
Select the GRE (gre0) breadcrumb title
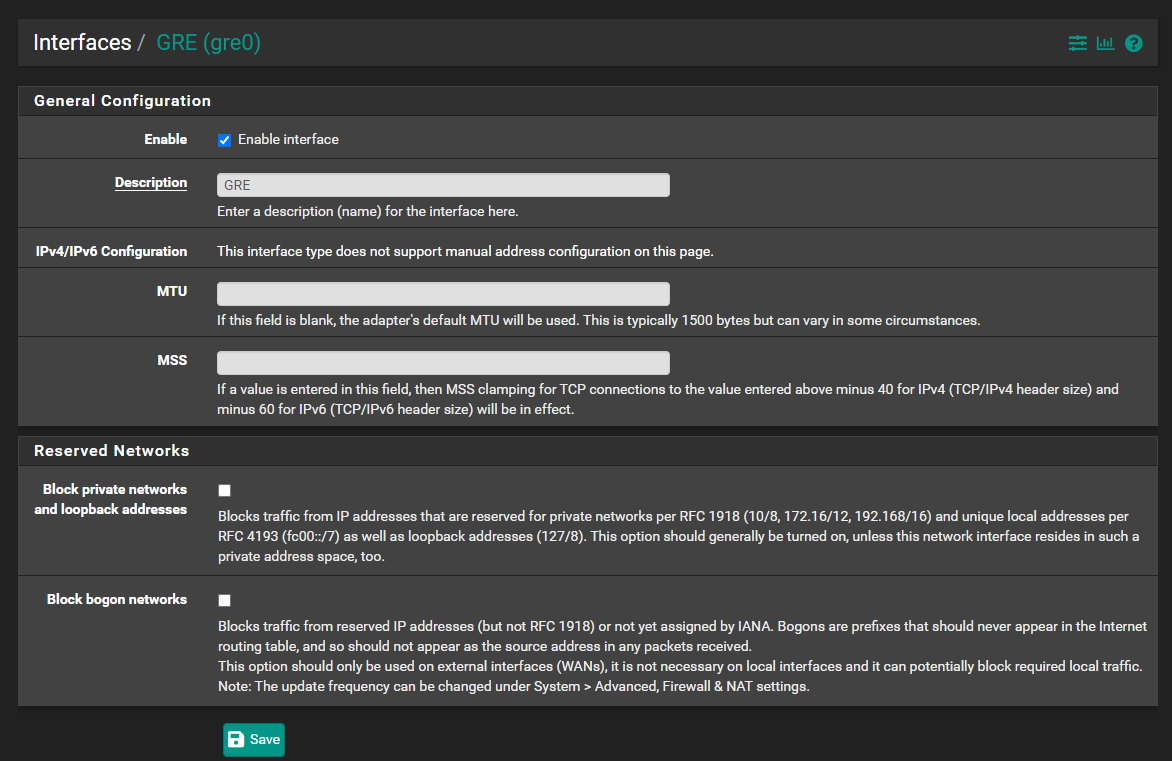pyautogui.click(x=208, y=43)
